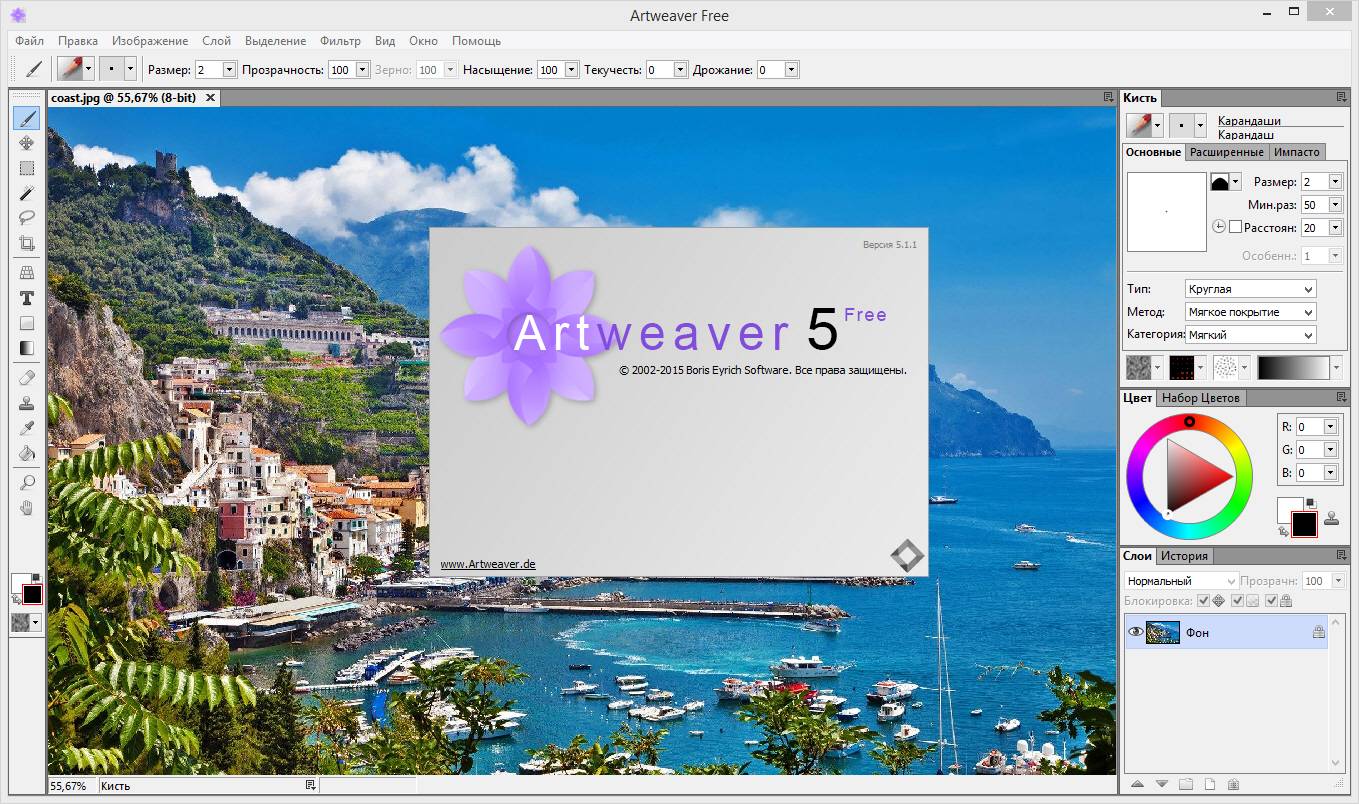Select the Crop tool
Viewport: 1359px width, 804px height.
point(27,243)
